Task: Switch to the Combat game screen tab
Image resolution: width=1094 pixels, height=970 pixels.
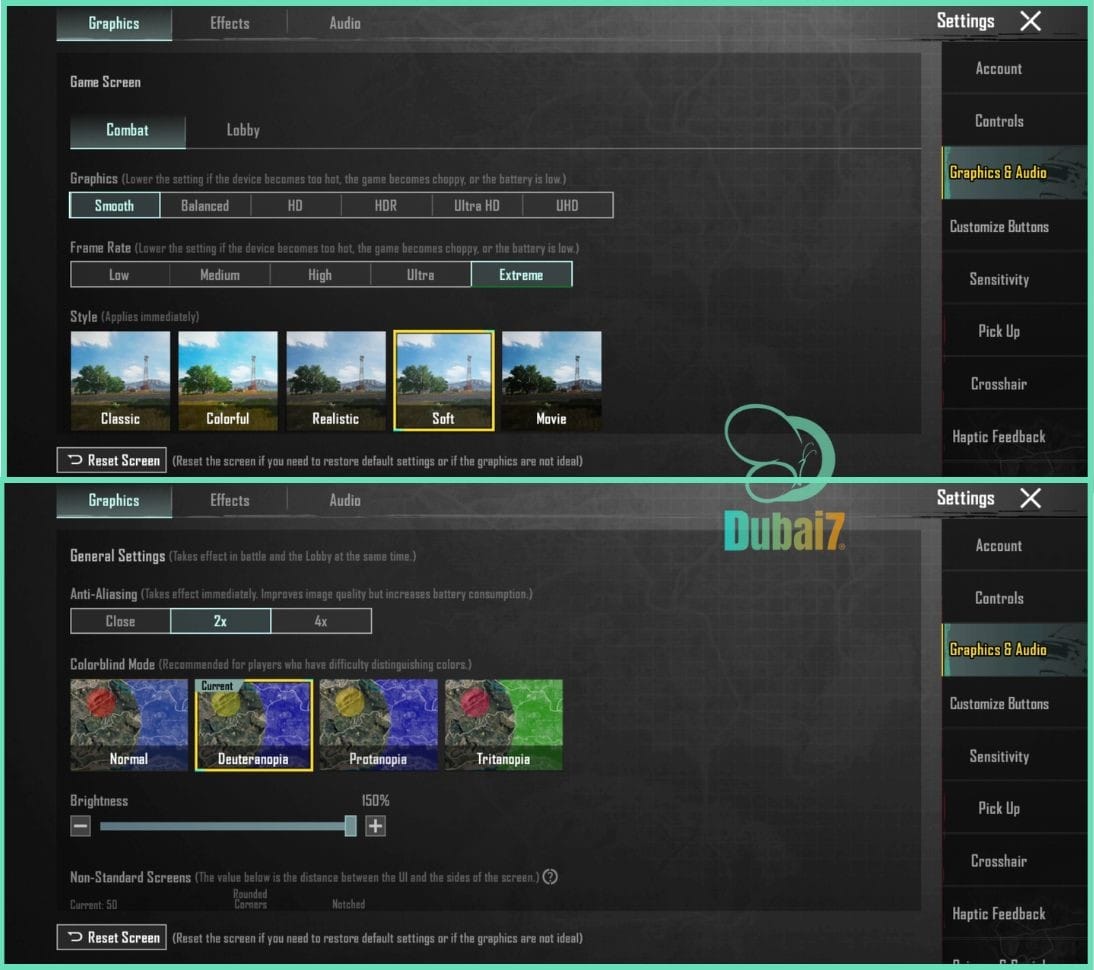Action: (x=128, y=130)
